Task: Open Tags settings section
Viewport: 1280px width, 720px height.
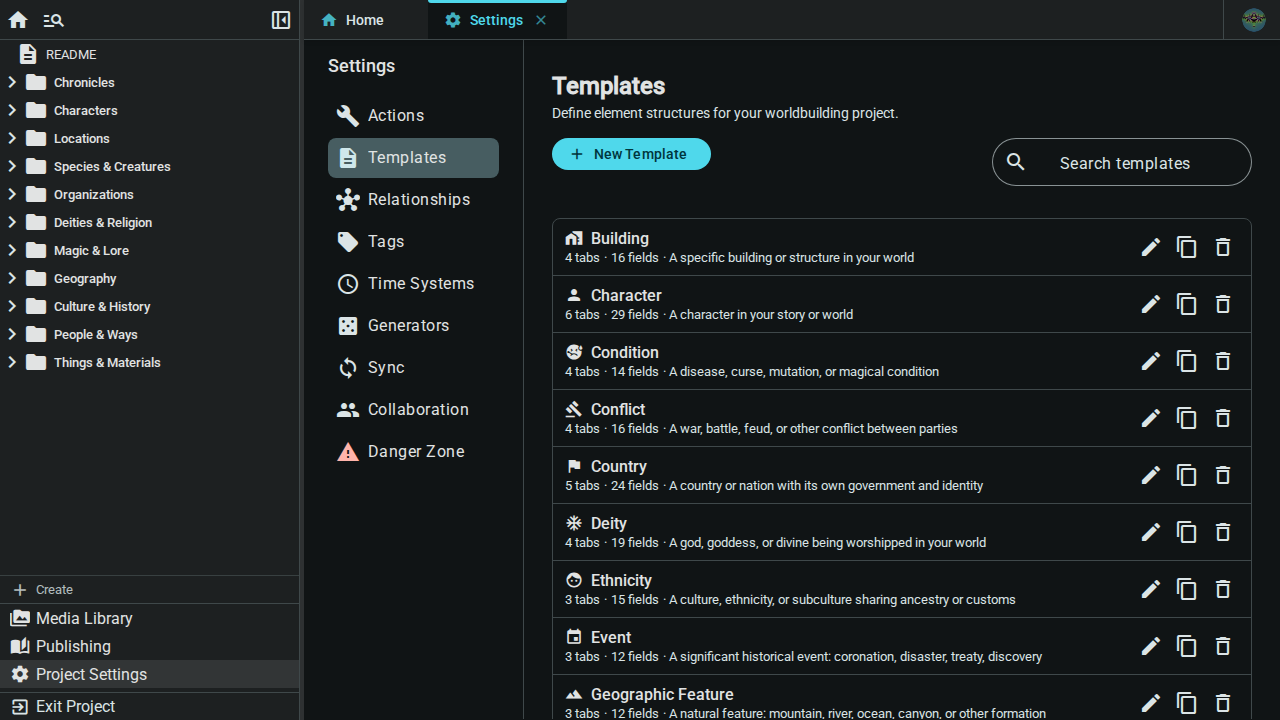Action: [x=413, y=242]
